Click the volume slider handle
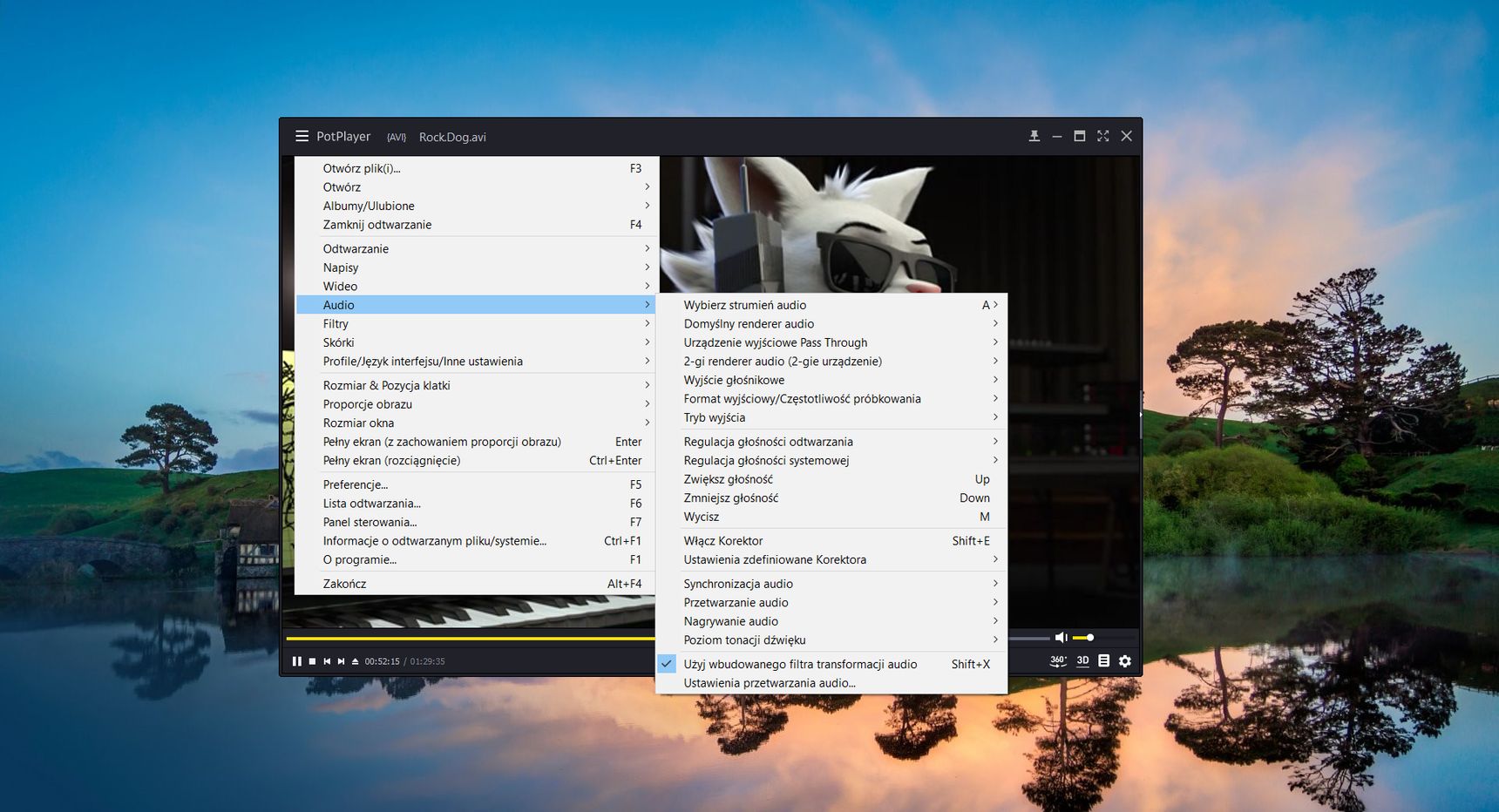This screenshot has height=812, width=1499. click(x=1089, y=638)
